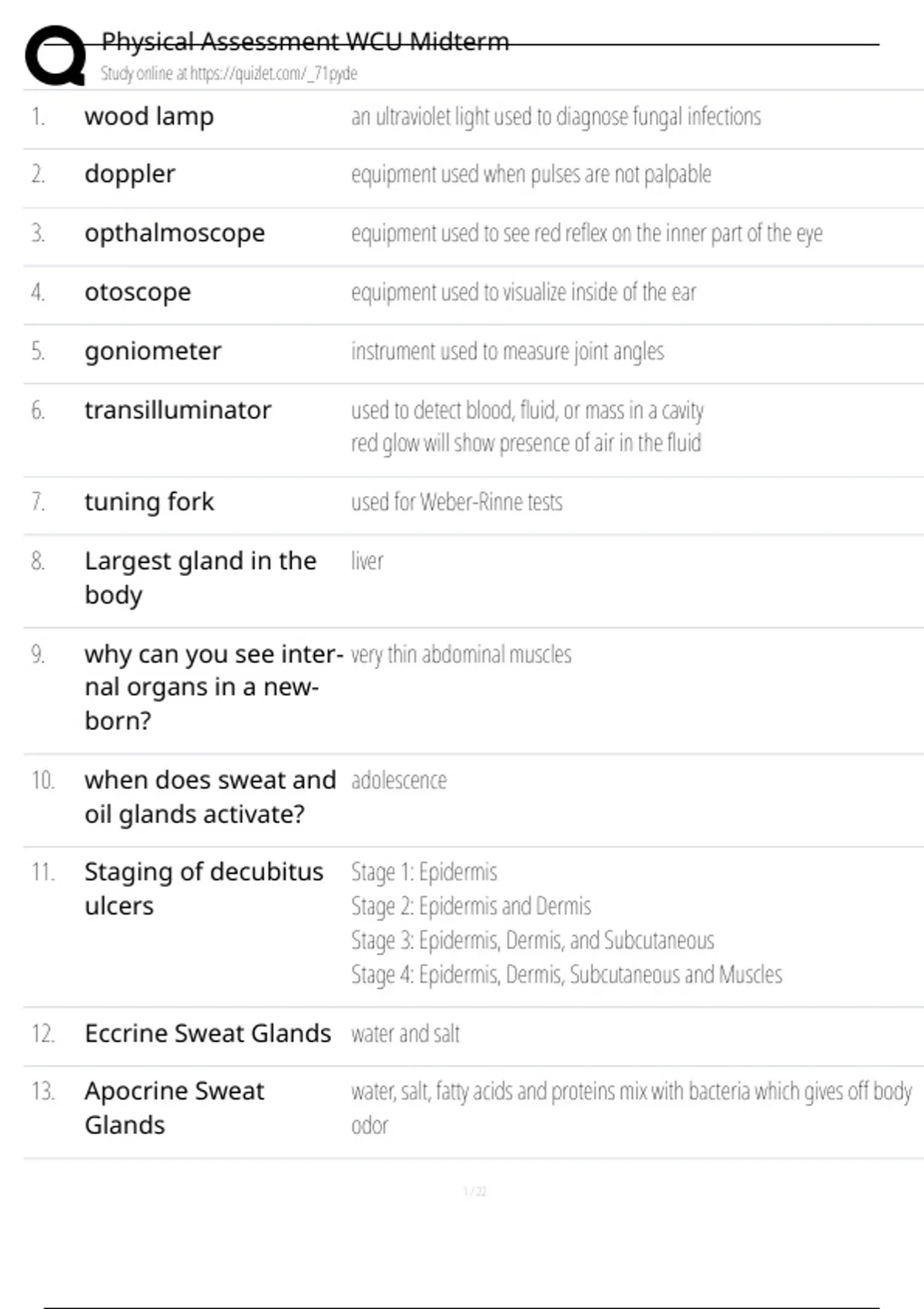Select the term "wood lamp"
Viewport: 924px width, 1309px height.
(x=149, y=117)
